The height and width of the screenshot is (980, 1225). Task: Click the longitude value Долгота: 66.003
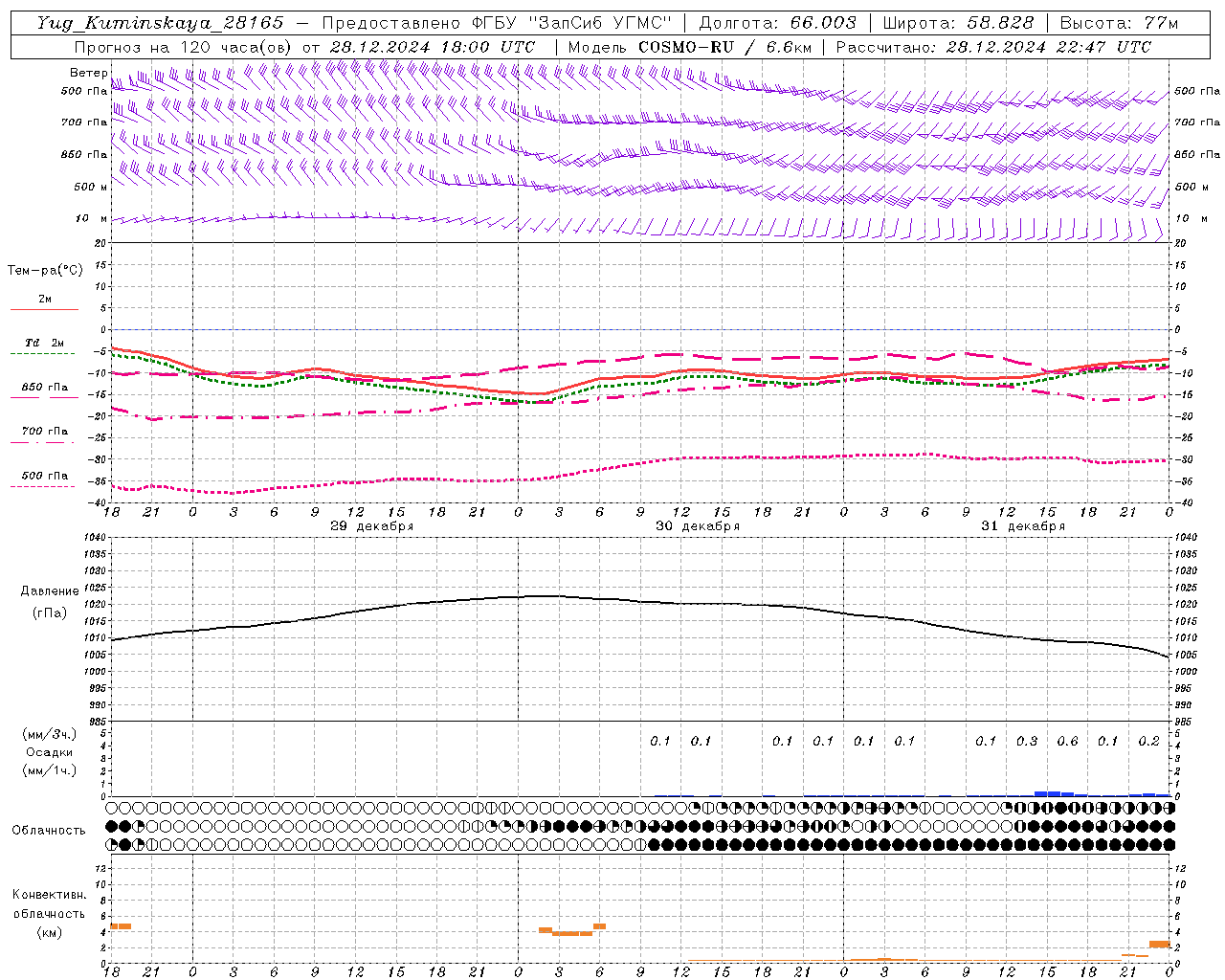click(777, 23)
